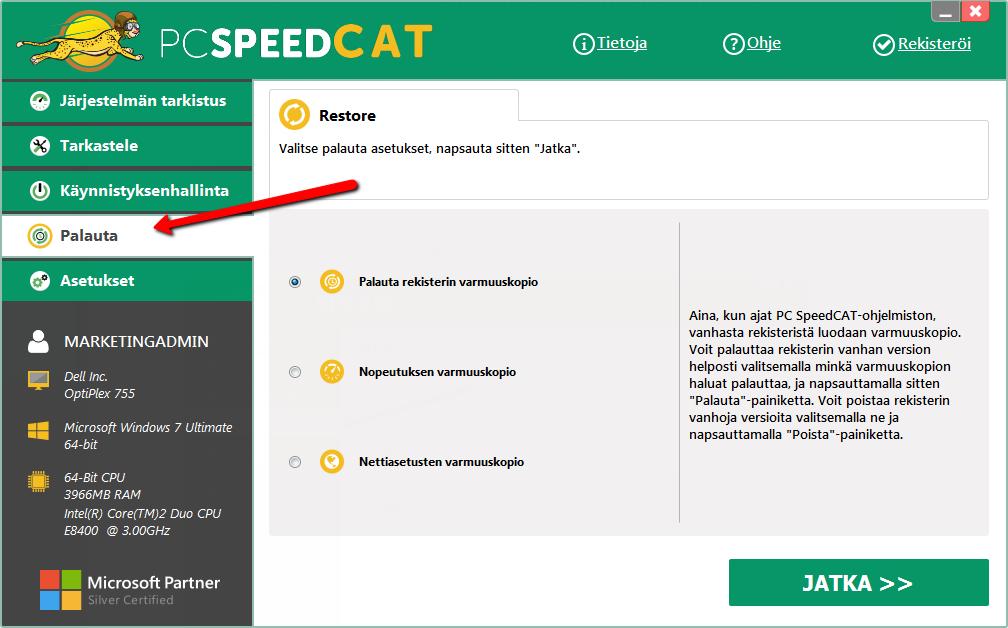Image resolution: width=1008 pixels, height=628 pixels.
Task: Open Järjestelmän tarkistus section
Action: [127, 101]
